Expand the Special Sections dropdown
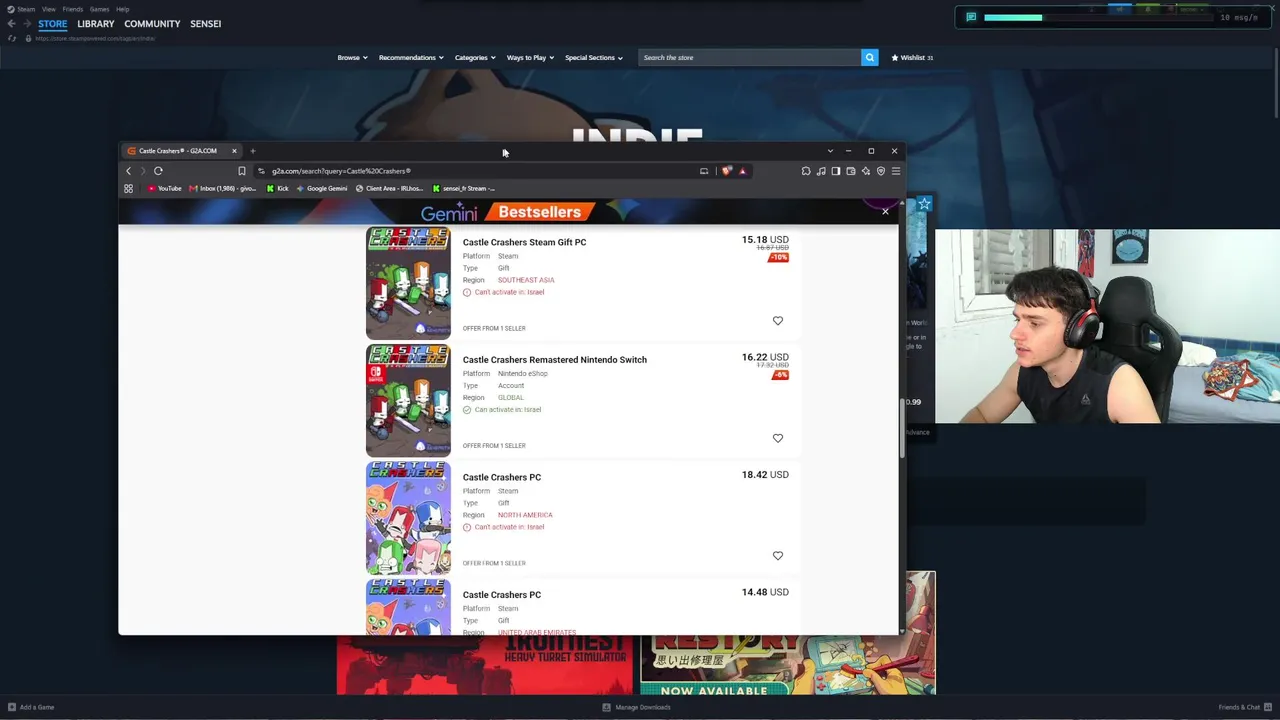The width and height of the screenshot is (1280, 720). (x=594, y=57)
